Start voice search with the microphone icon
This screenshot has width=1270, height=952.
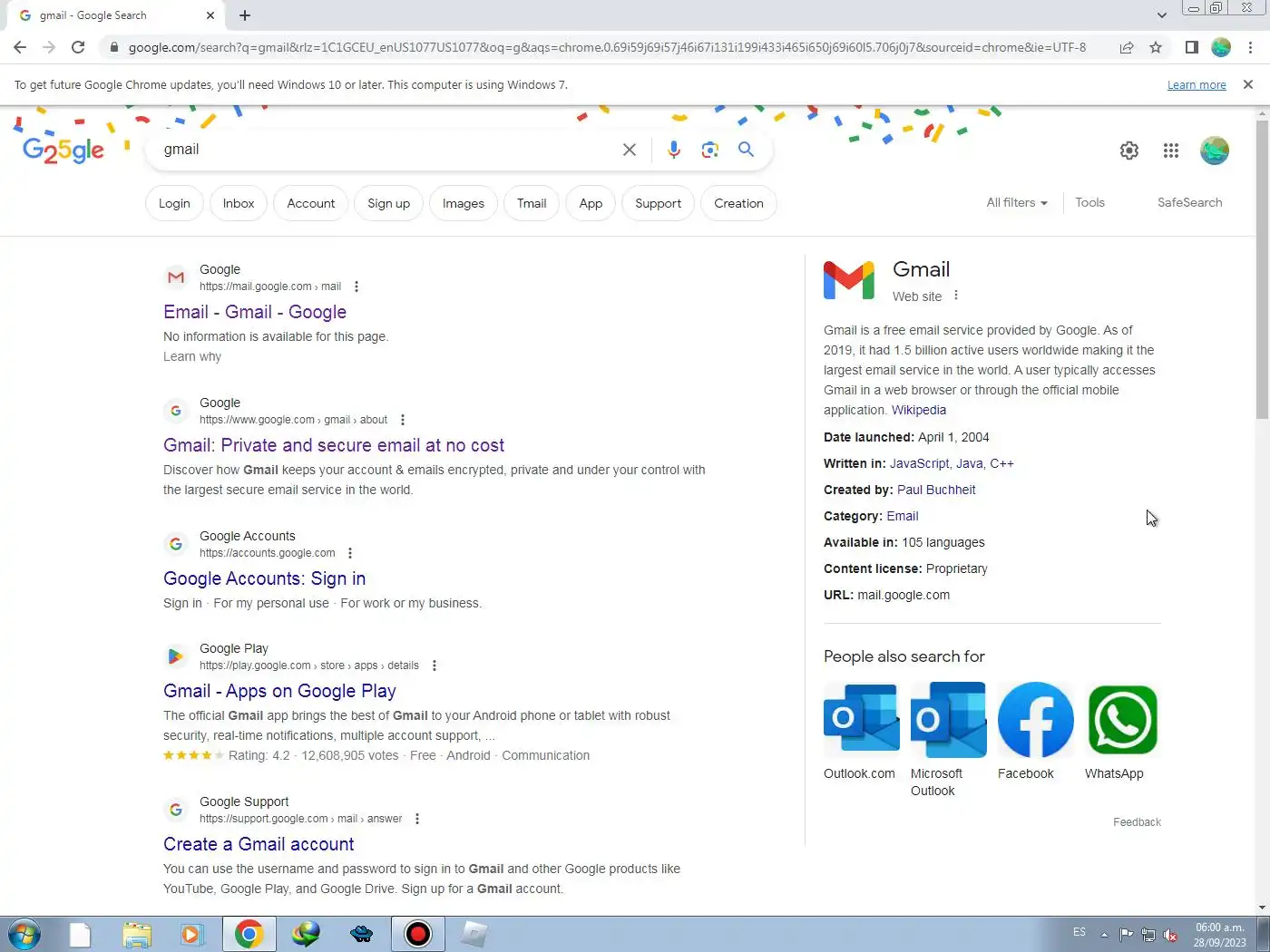pyautogui.click(x=674, y=150)
